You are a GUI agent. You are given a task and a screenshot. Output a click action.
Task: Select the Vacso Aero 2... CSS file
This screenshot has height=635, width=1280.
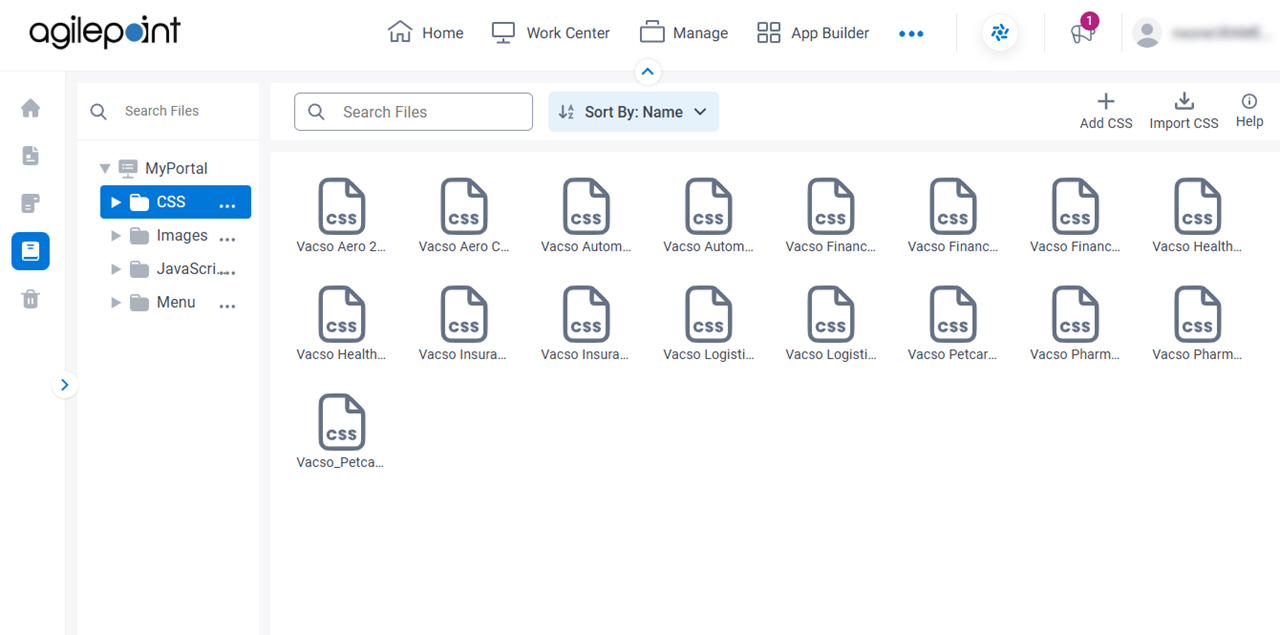[341, 215]
